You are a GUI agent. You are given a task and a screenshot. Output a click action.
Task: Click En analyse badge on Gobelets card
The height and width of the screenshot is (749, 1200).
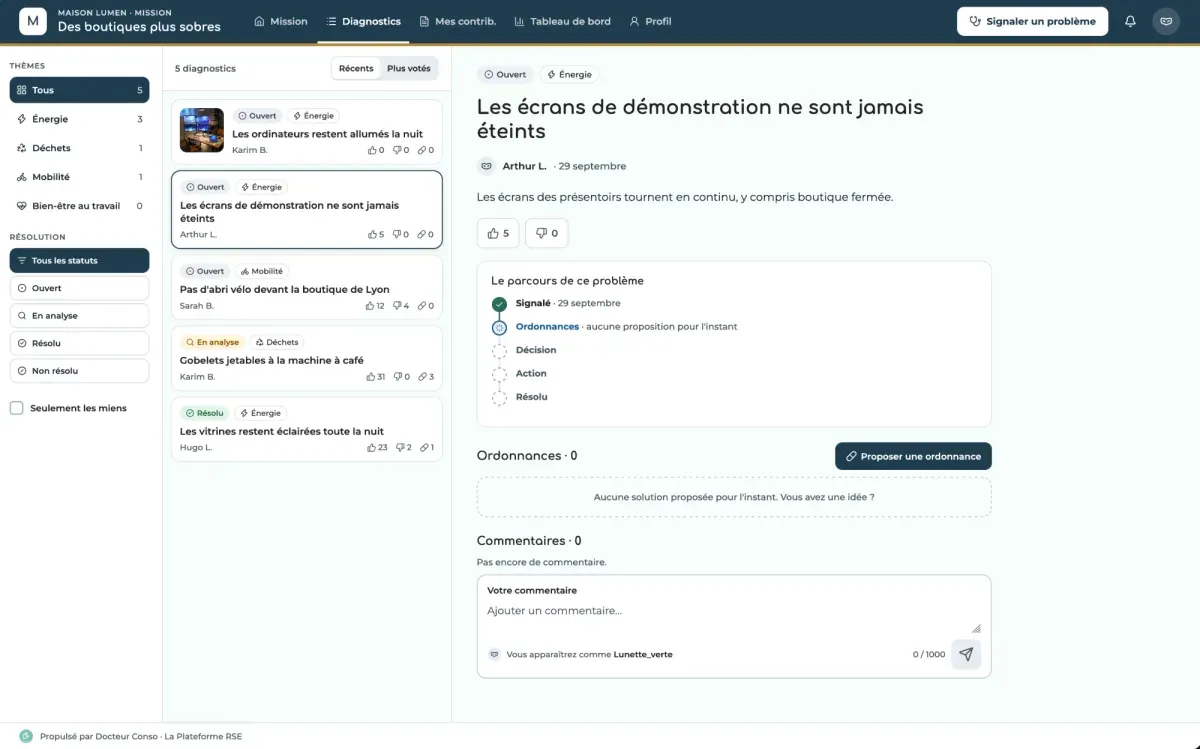pyautogui.click(x=212, y=342)
